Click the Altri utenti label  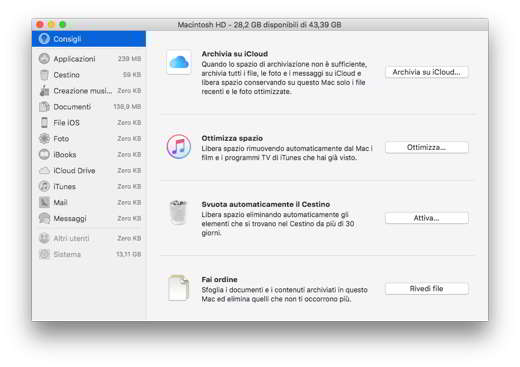click(x=71, y=238)
